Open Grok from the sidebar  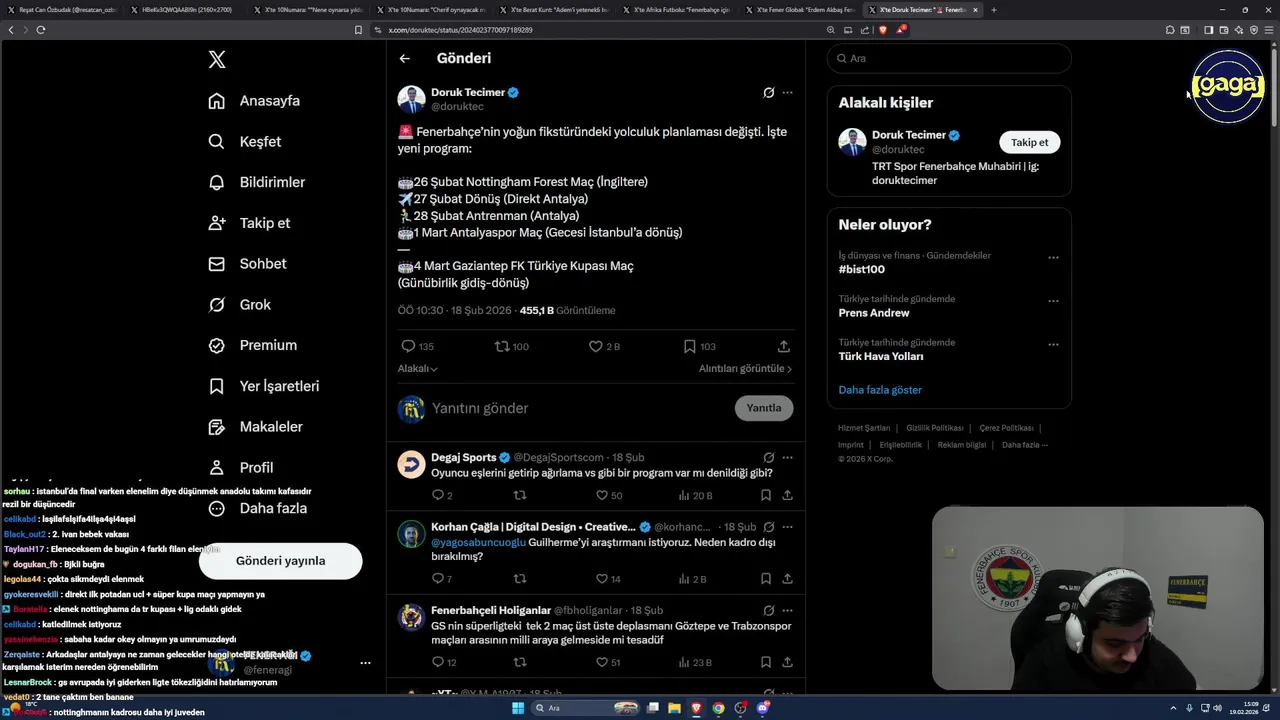(240, 305)
